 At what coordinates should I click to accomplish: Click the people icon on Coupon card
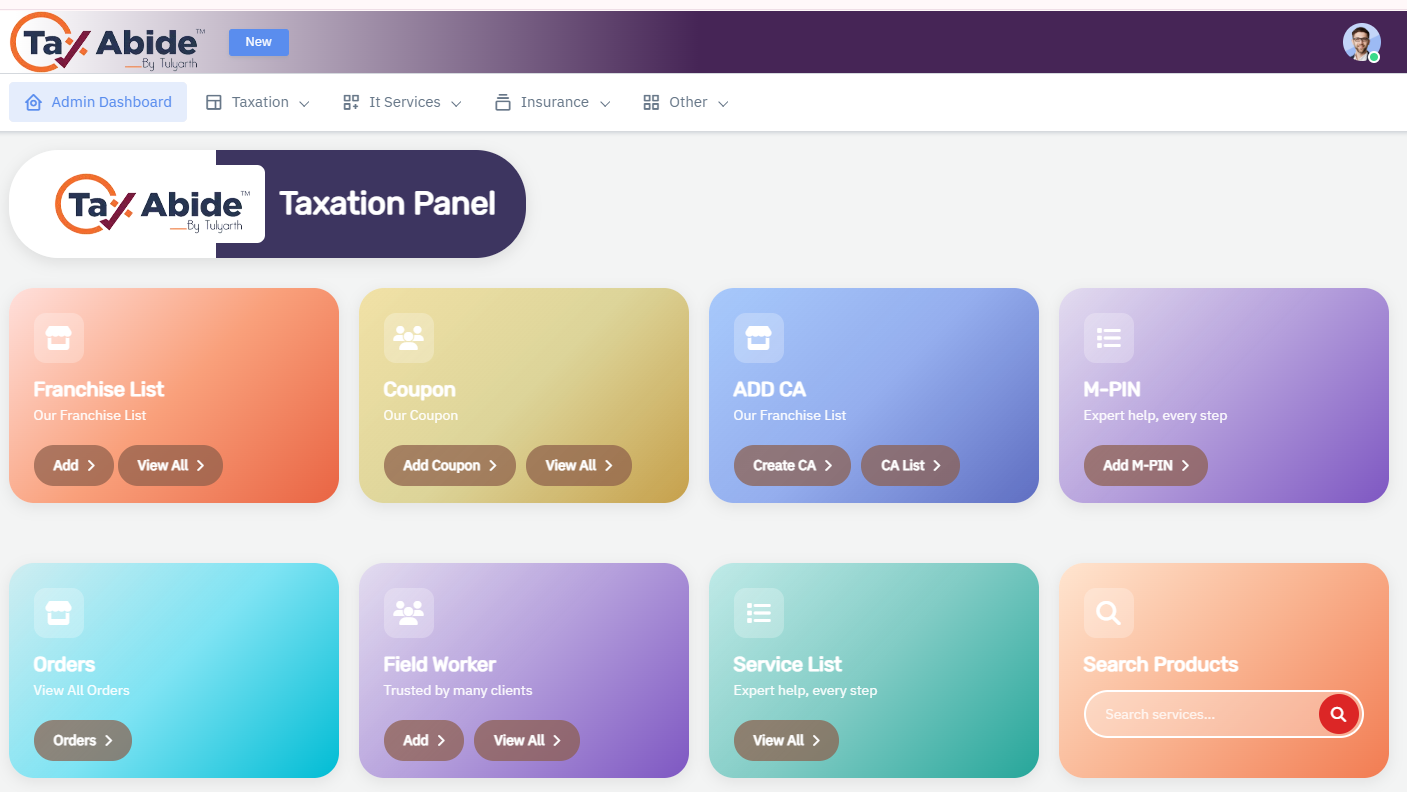[409, 338]
